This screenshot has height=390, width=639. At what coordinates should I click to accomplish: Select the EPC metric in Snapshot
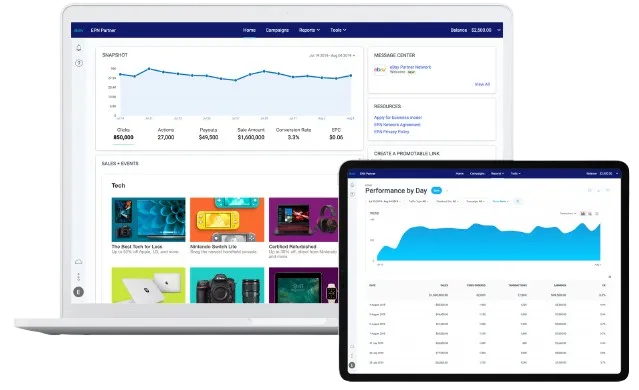(x=336, y=134)
